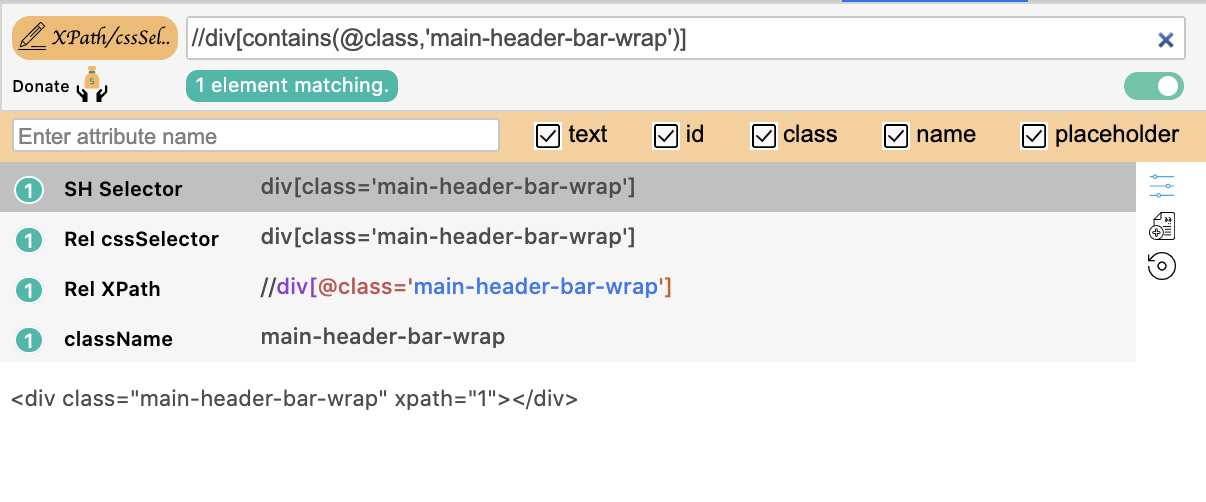Disable the name attribute checkbox
The height and width of the screenshot is (502, 1206).
pyautogui.click(x=896, y=136)
